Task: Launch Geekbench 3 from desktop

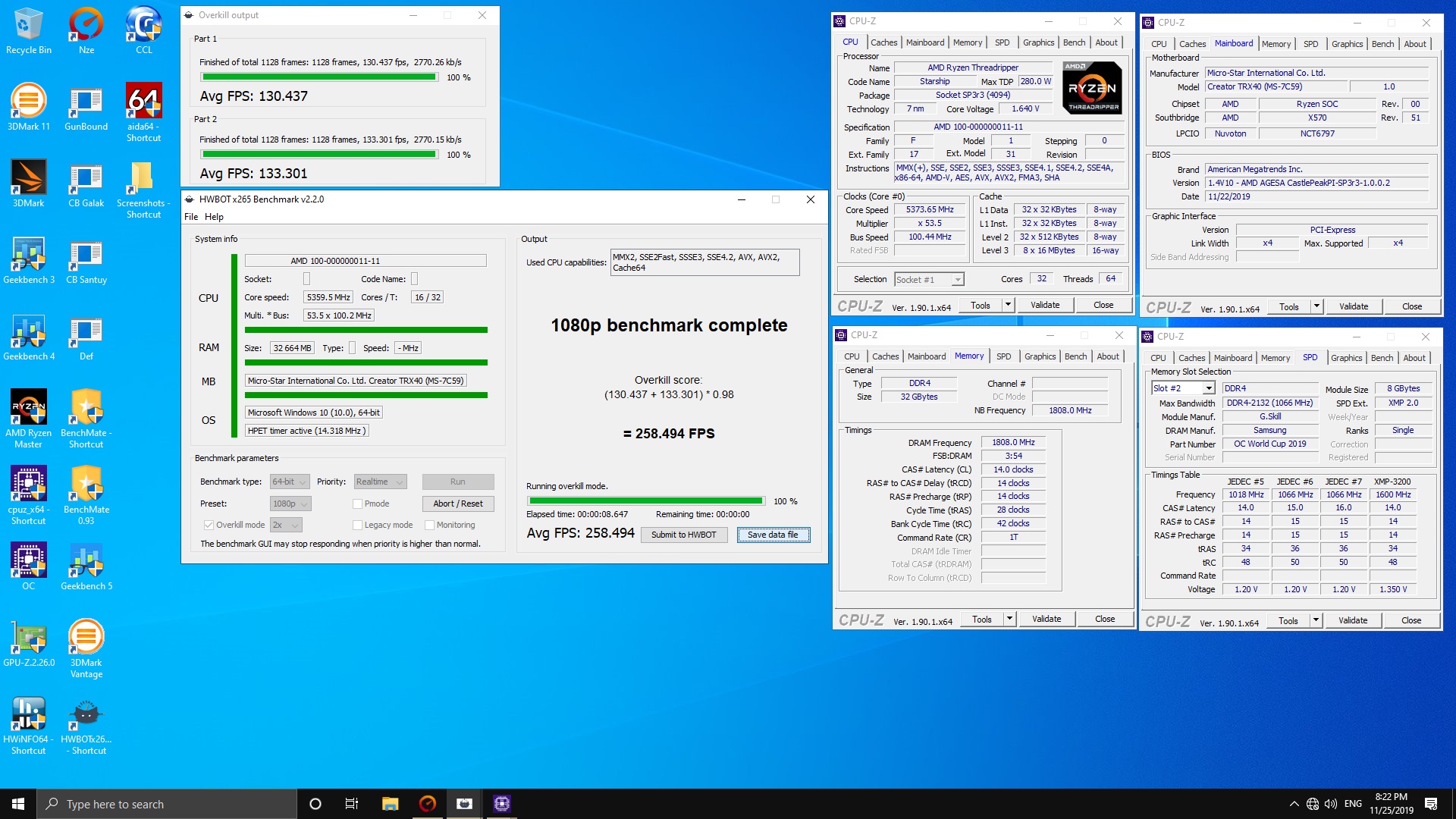Action: click(28, 260)
